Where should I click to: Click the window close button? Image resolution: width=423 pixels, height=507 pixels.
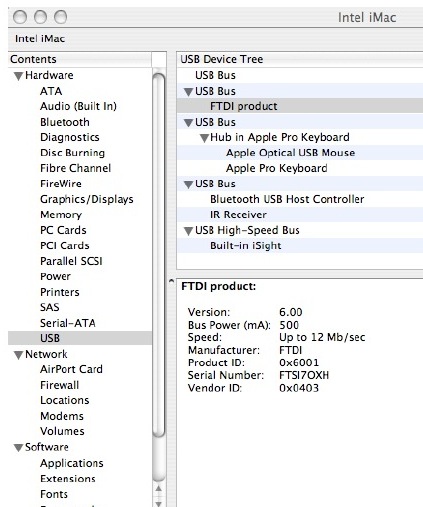20,17
